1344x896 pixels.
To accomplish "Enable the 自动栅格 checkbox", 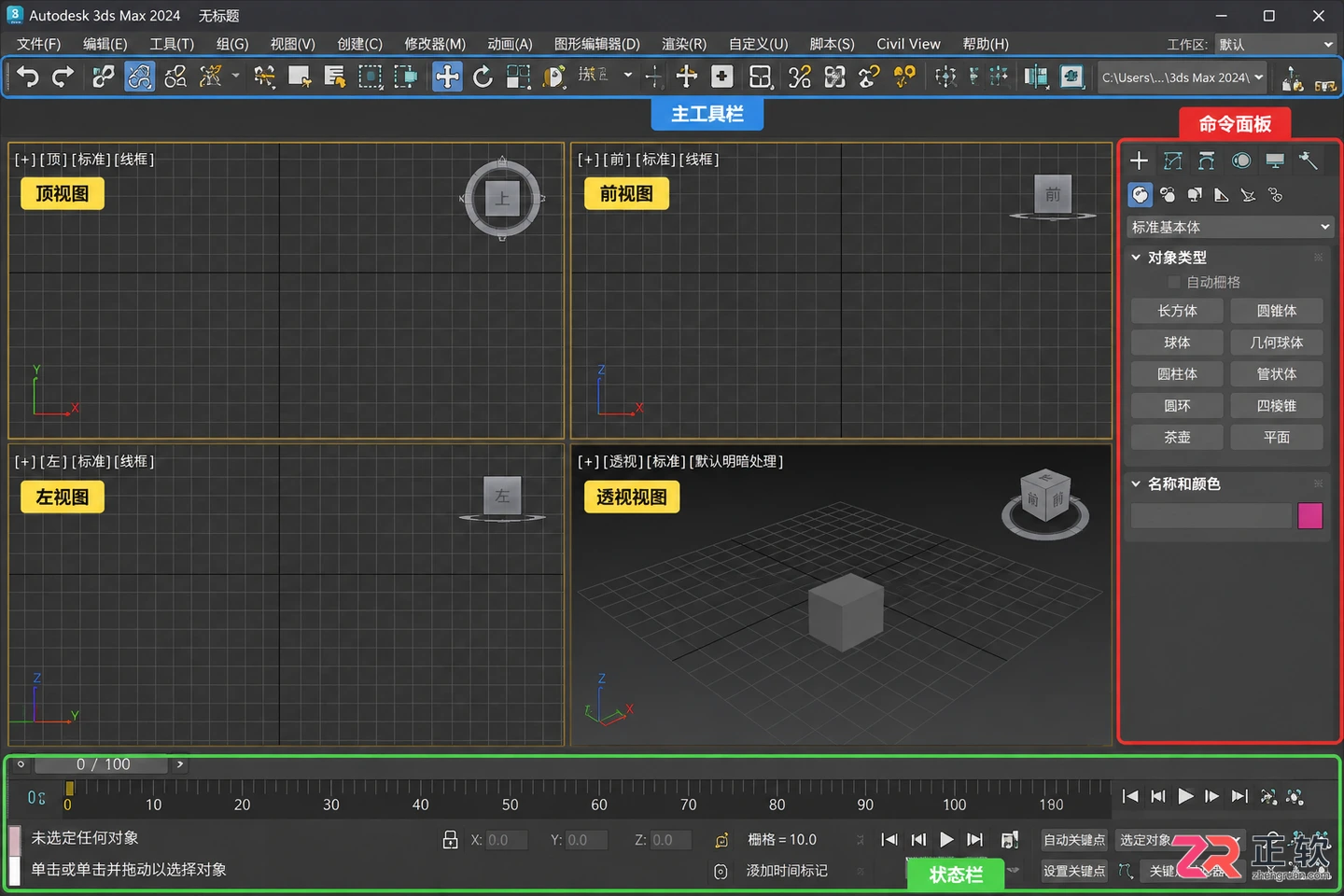I will click(1174, 282).
